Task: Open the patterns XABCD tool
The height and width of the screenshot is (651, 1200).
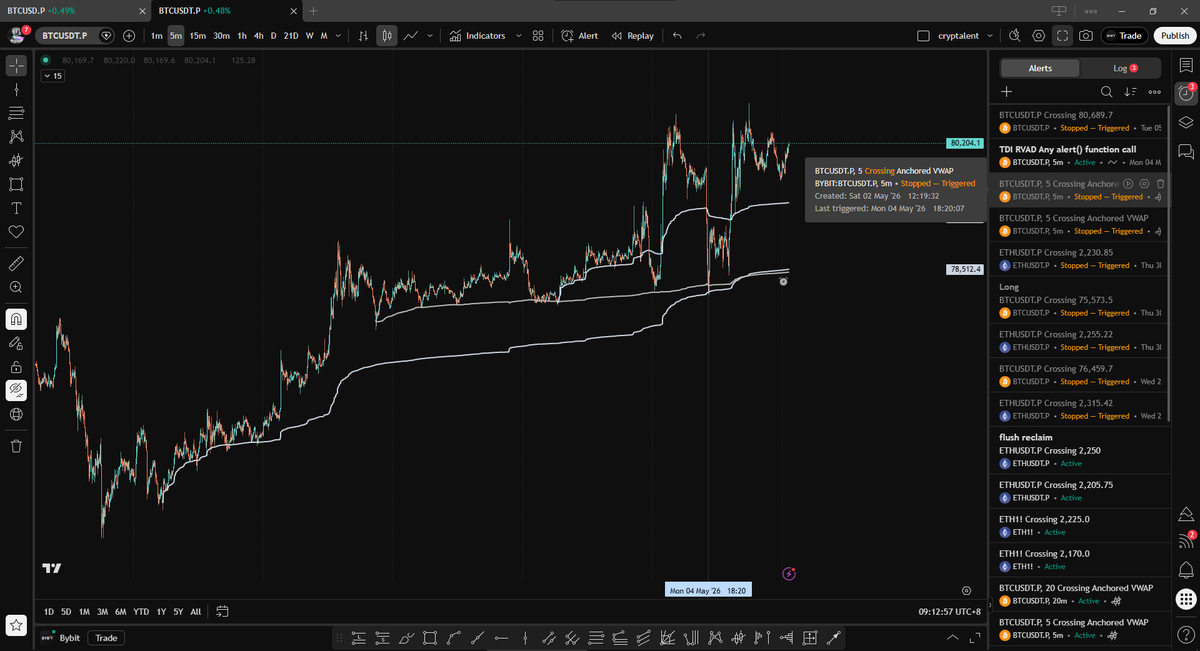Action: pyautogui.click(x=16, y=136)
